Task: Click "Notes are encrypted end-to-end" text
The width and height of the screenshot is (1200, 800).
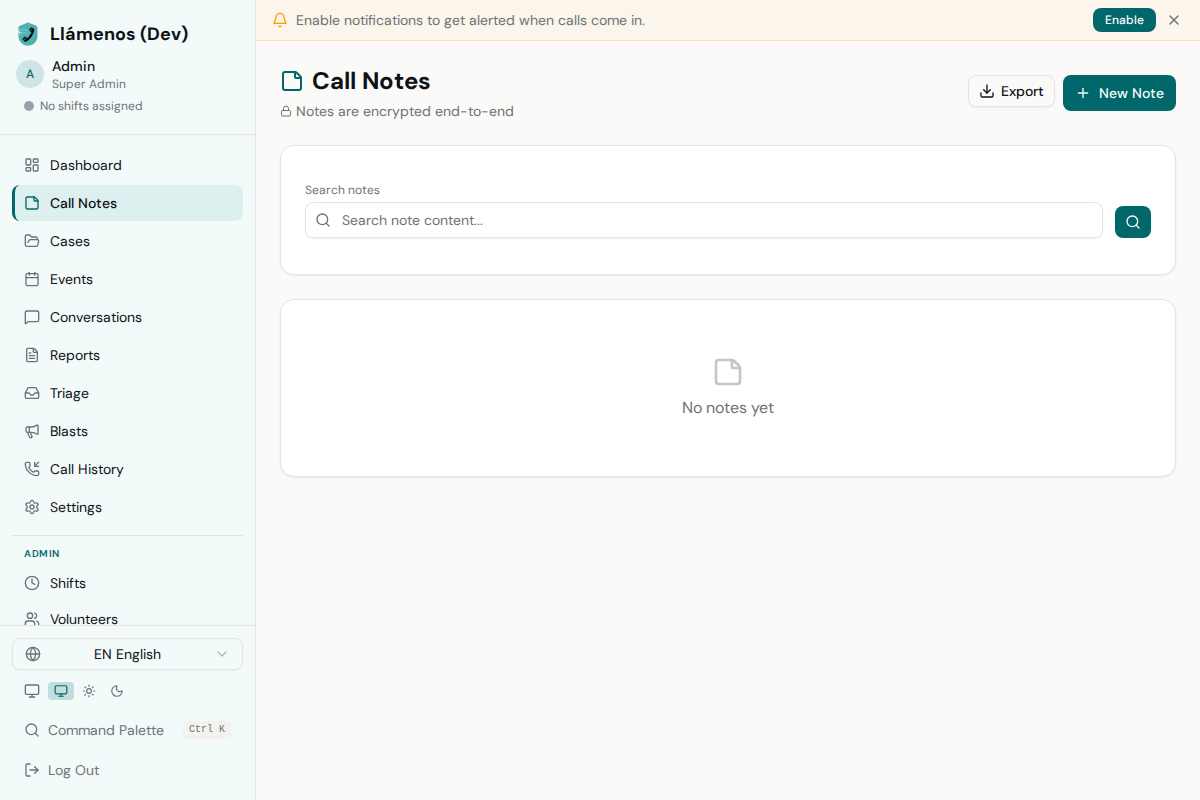Action: point(405,112)
